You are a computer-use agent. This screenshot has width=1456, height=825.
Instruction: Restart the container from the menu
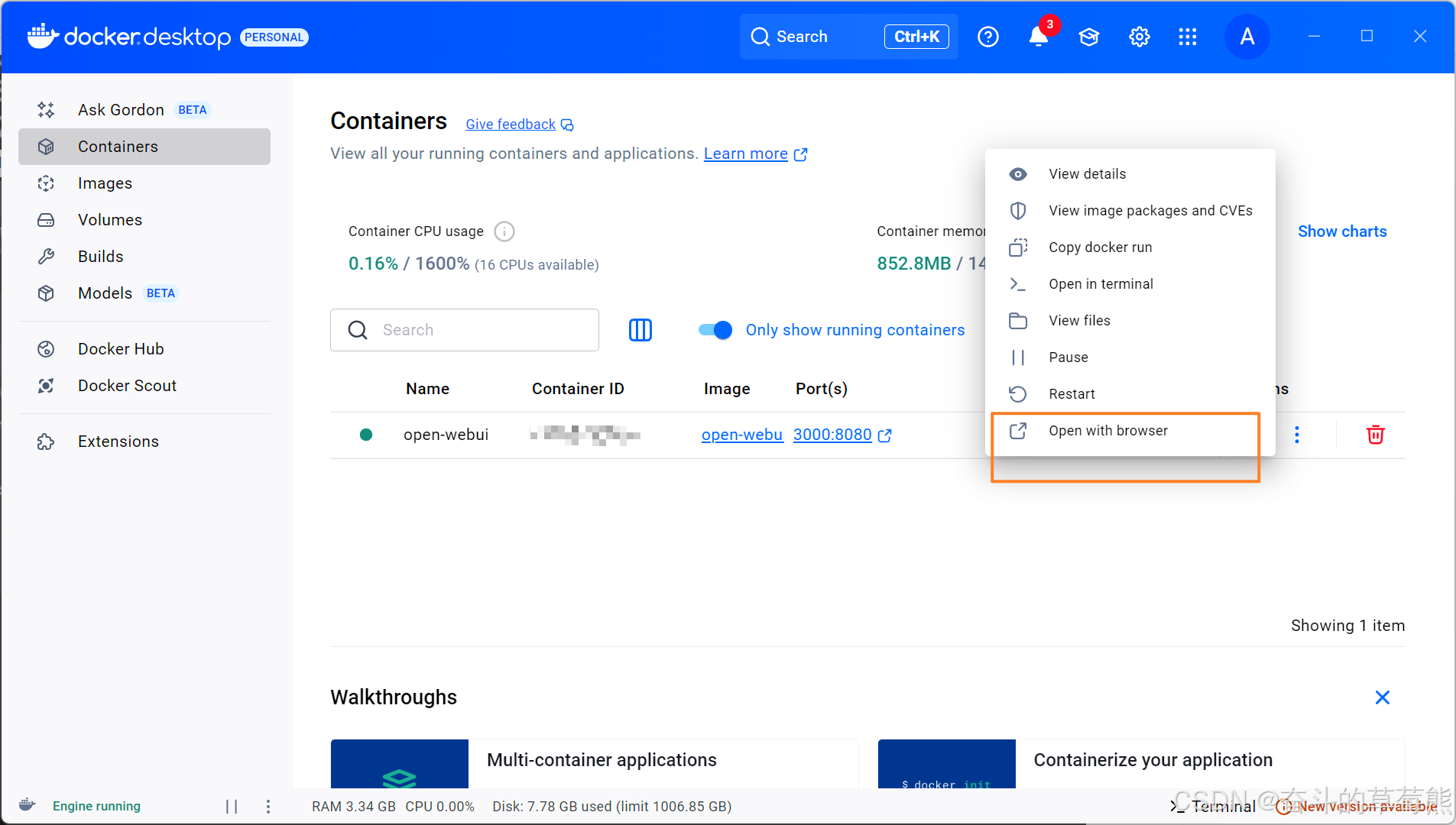pyautogui.click(x=1130, y=394)
